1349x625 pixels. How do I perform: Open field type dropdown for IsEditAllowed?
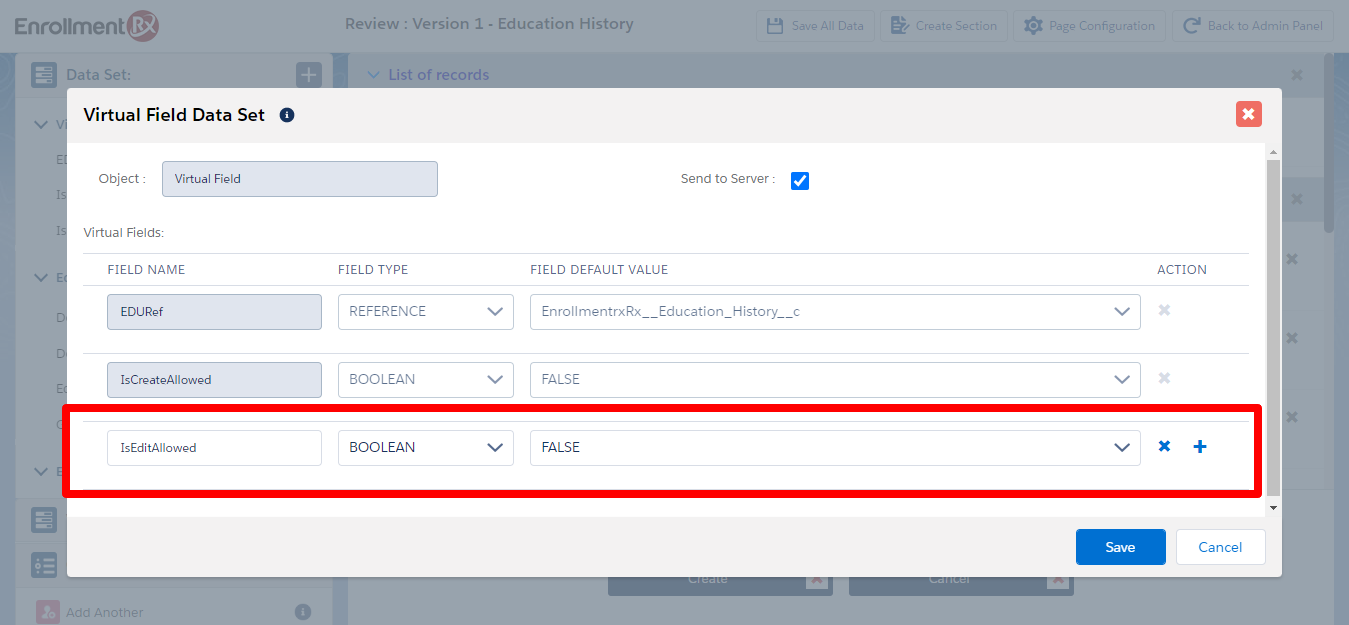tap(425, 448)
